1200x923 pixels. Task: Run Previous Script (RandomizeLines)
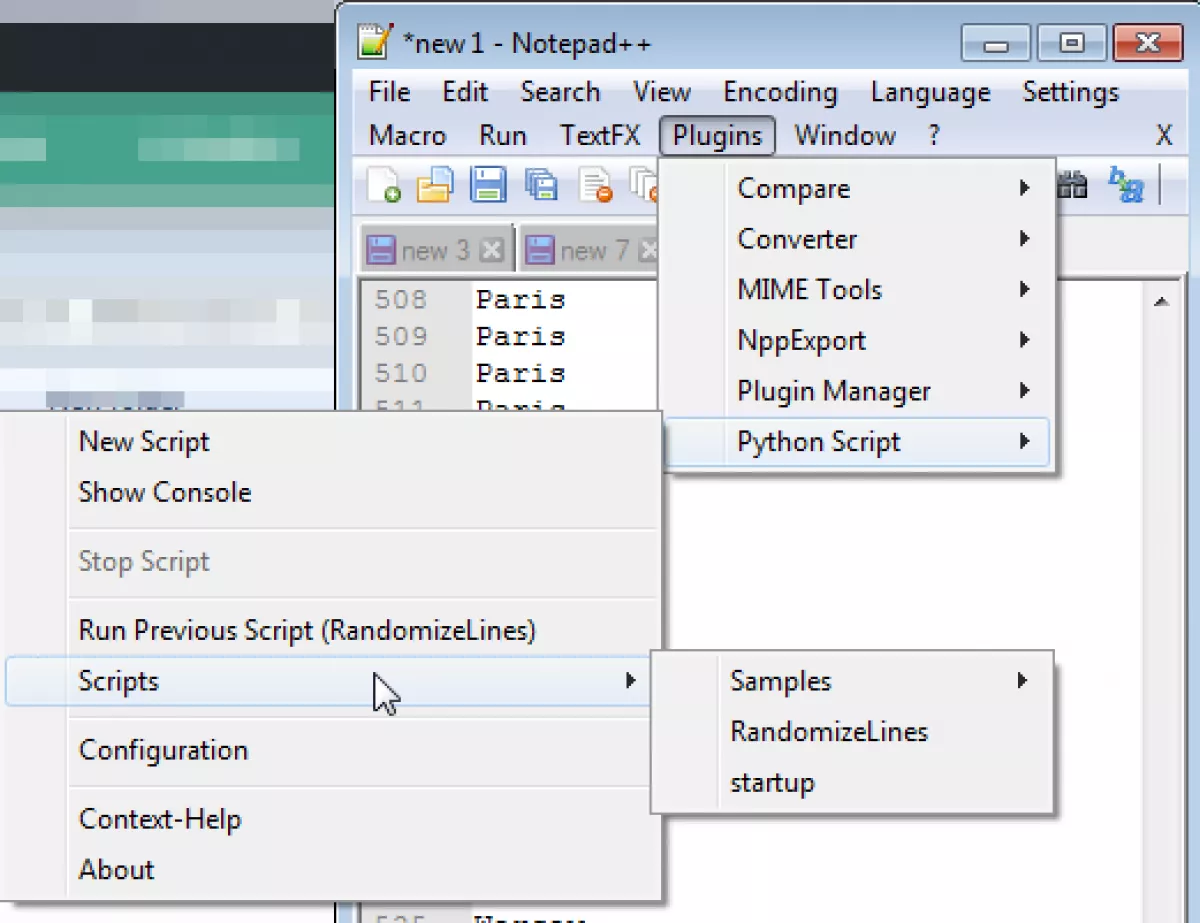(330, 631)
